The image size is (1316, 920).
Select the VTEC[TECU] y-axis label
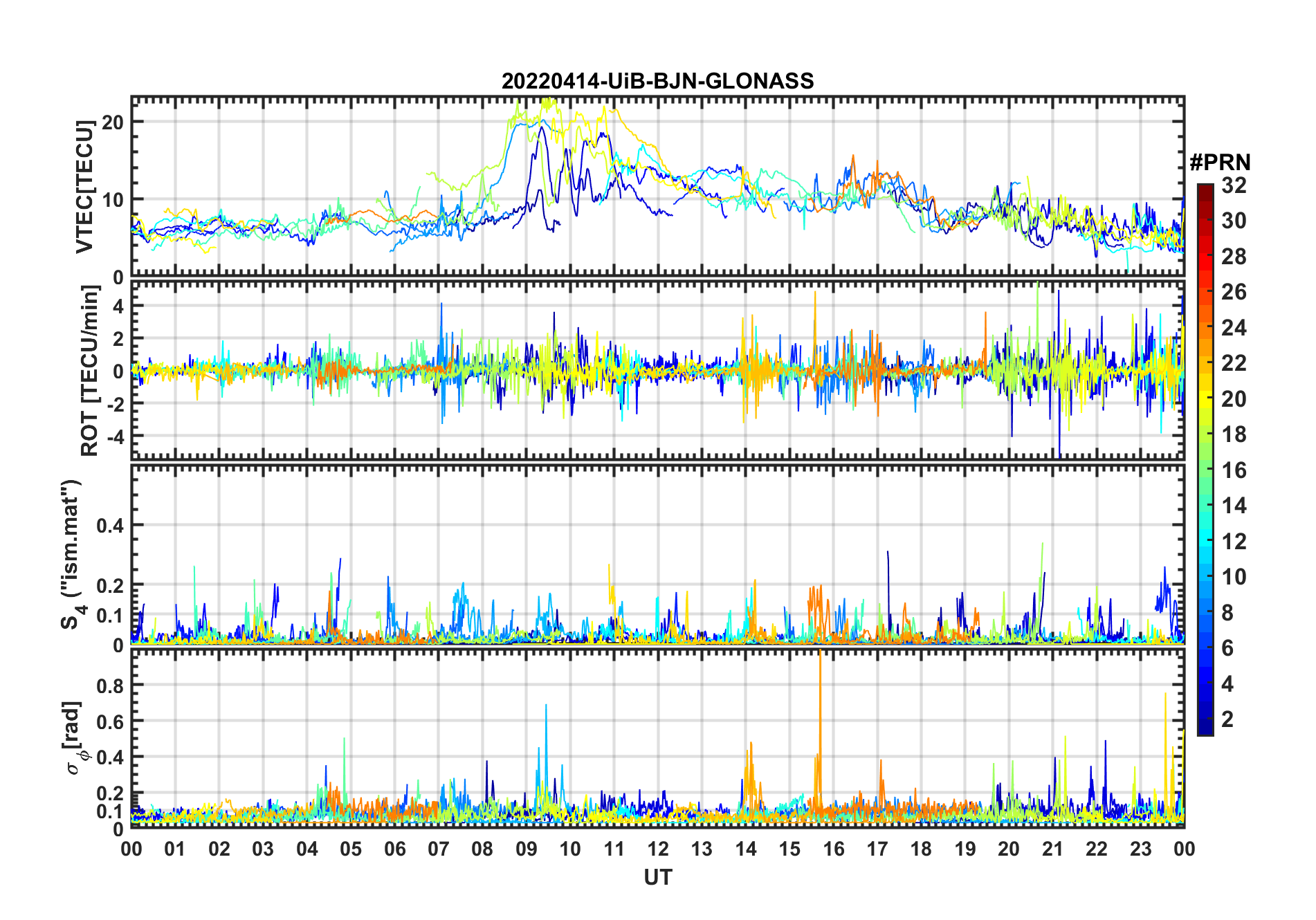tap(84, 187)
